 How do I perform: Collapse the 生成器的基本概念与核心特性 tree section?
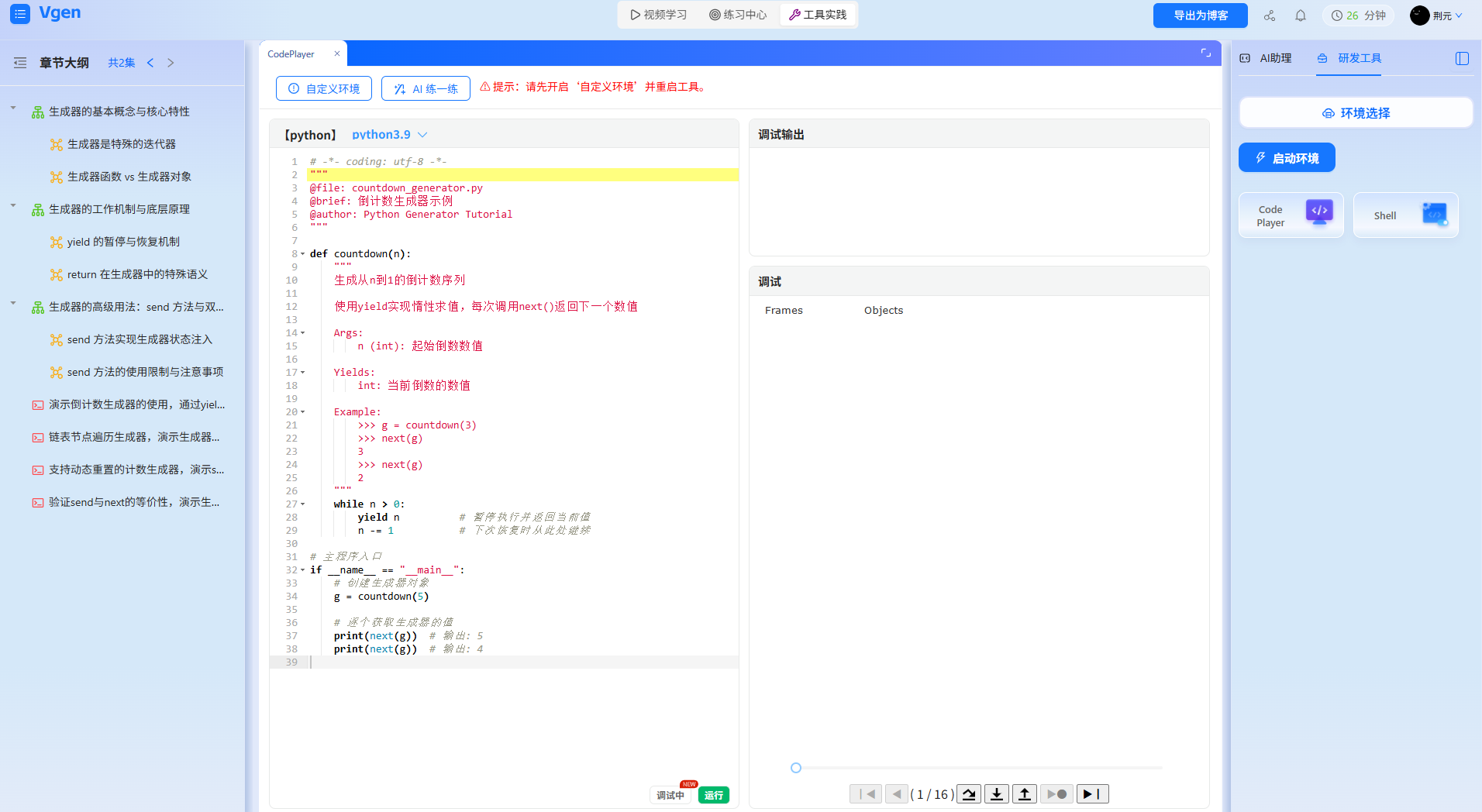(x=12, y=108)
